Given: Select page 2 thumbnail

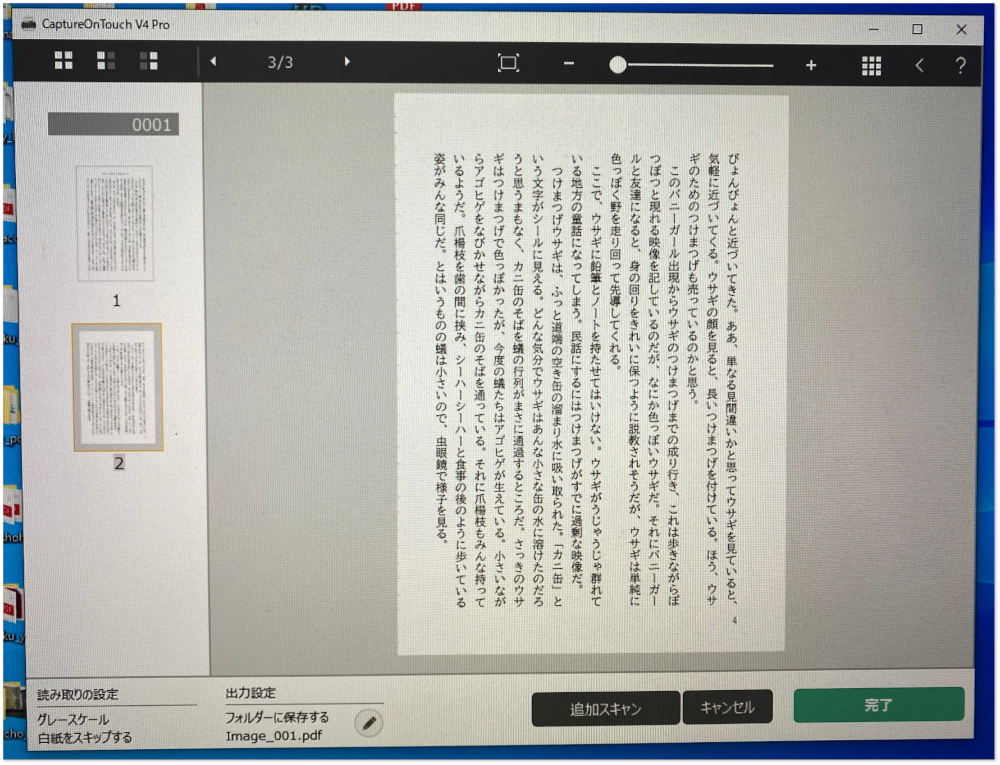Looking at the screenshot, I should (118, 387).
